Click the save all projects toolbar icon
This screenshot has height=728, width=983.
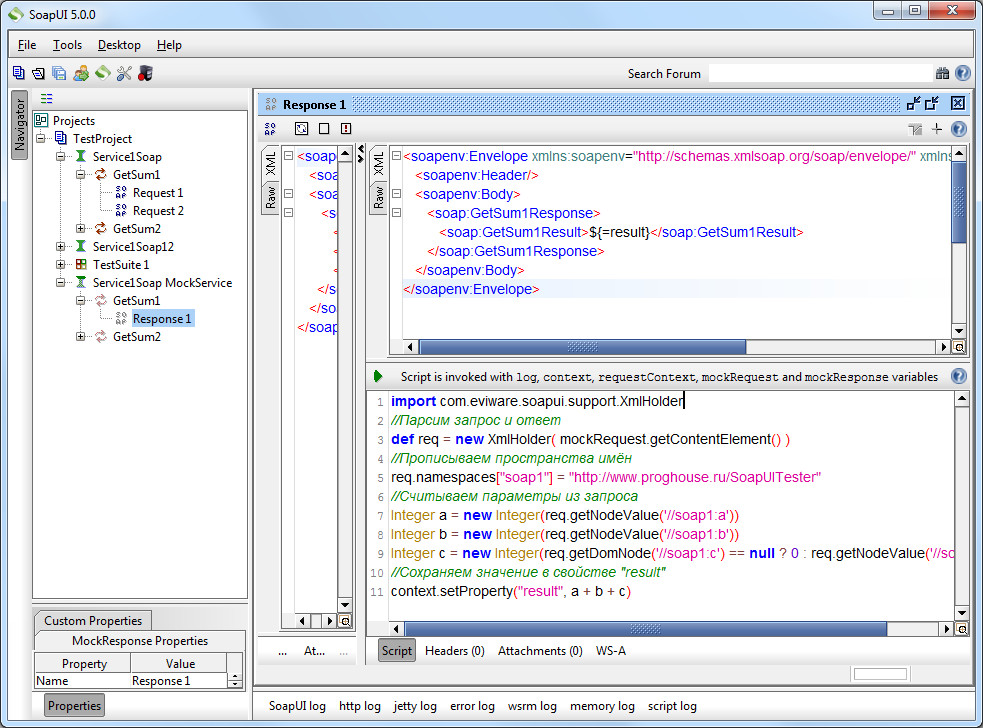(59, 73)
